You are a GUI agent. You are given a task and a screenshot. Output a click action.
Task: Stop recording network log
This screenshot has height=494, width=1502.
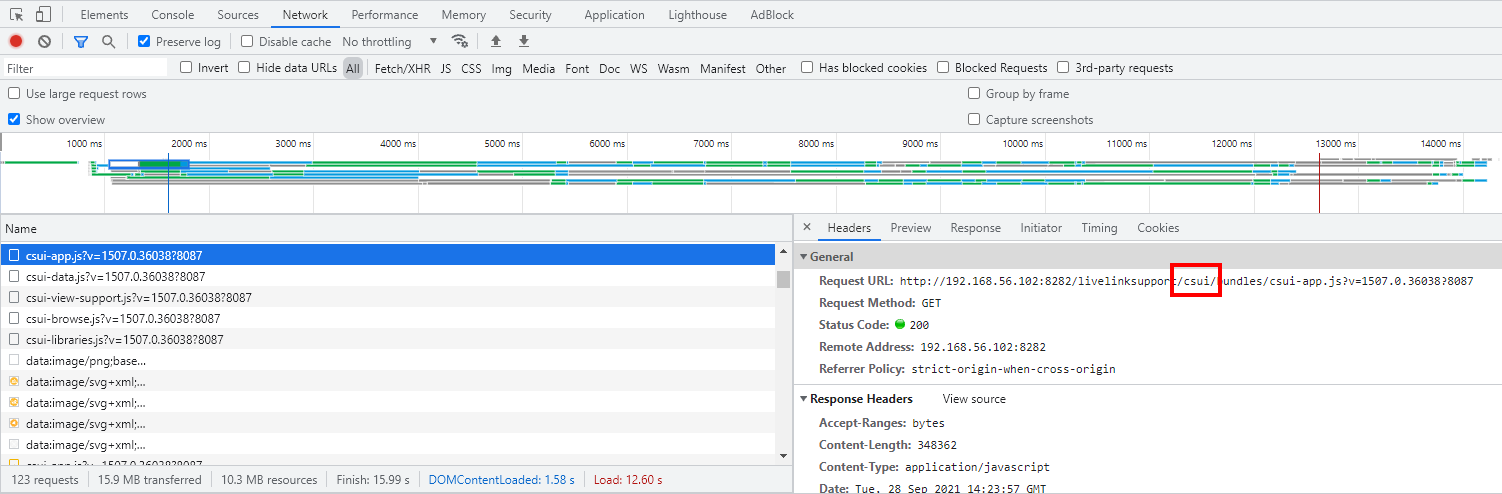16,41
